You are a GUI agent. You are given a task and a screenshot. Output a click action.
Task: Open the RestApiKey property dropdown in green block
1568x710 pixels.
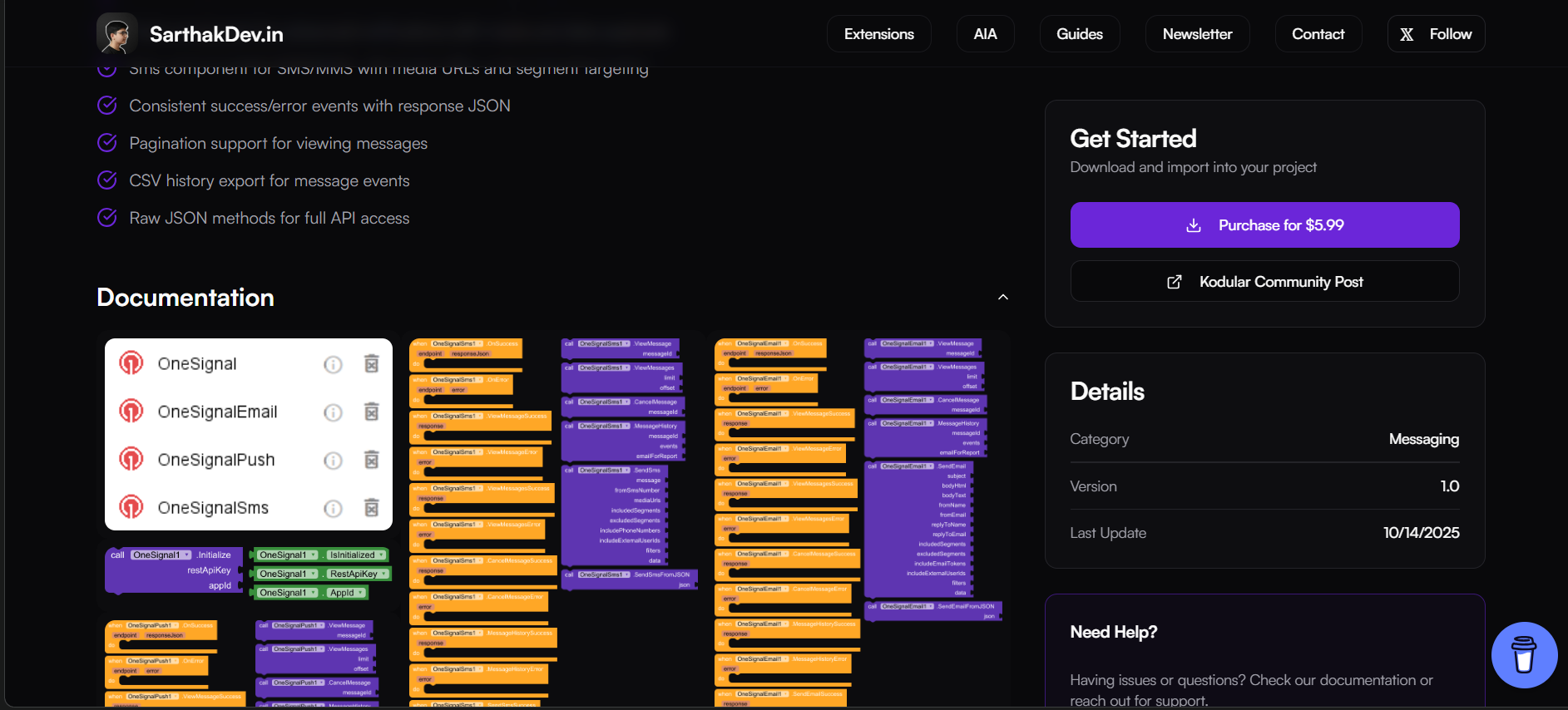[383, 574]
